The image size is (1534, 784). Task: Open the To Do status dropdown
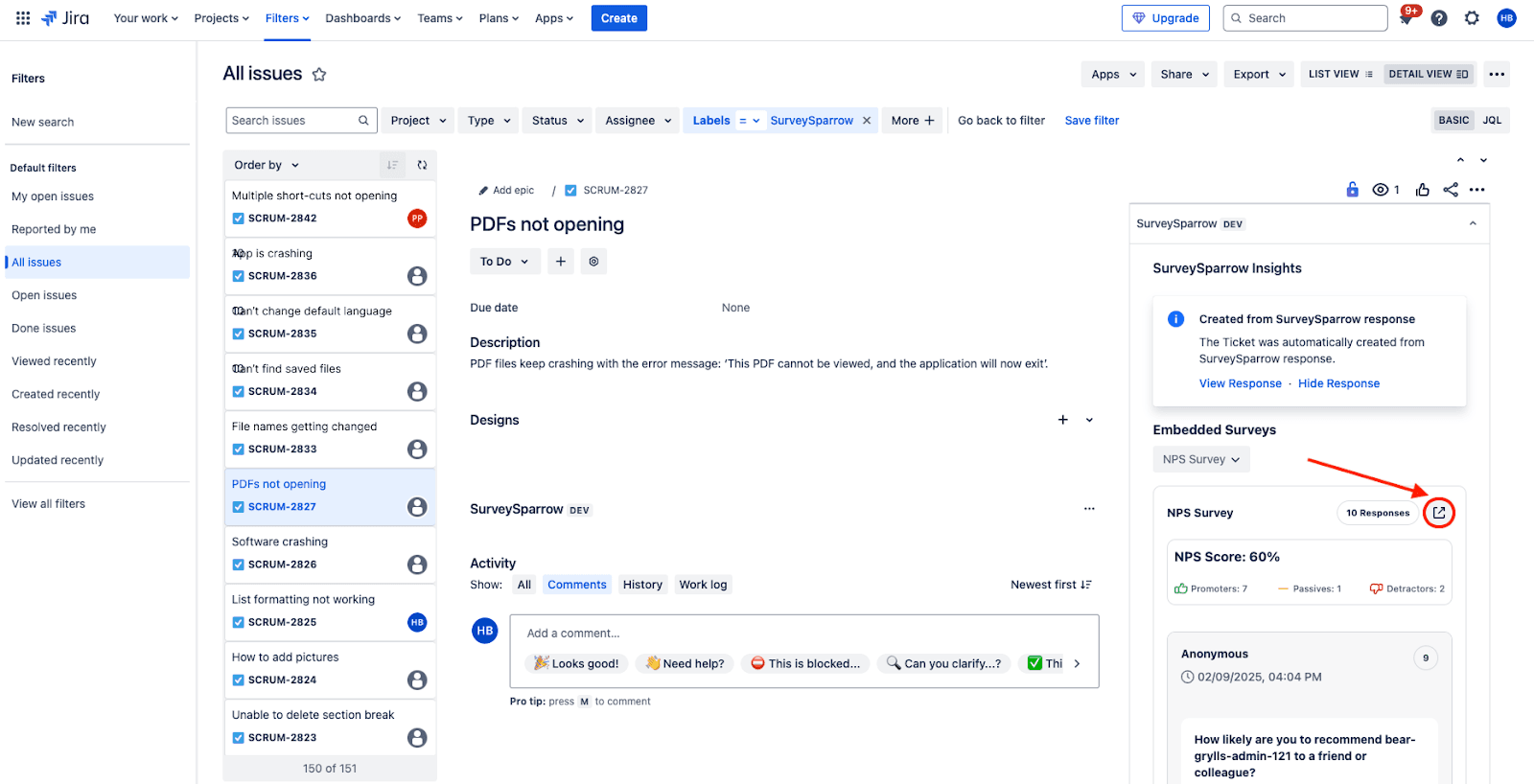[x=504, y=262]
